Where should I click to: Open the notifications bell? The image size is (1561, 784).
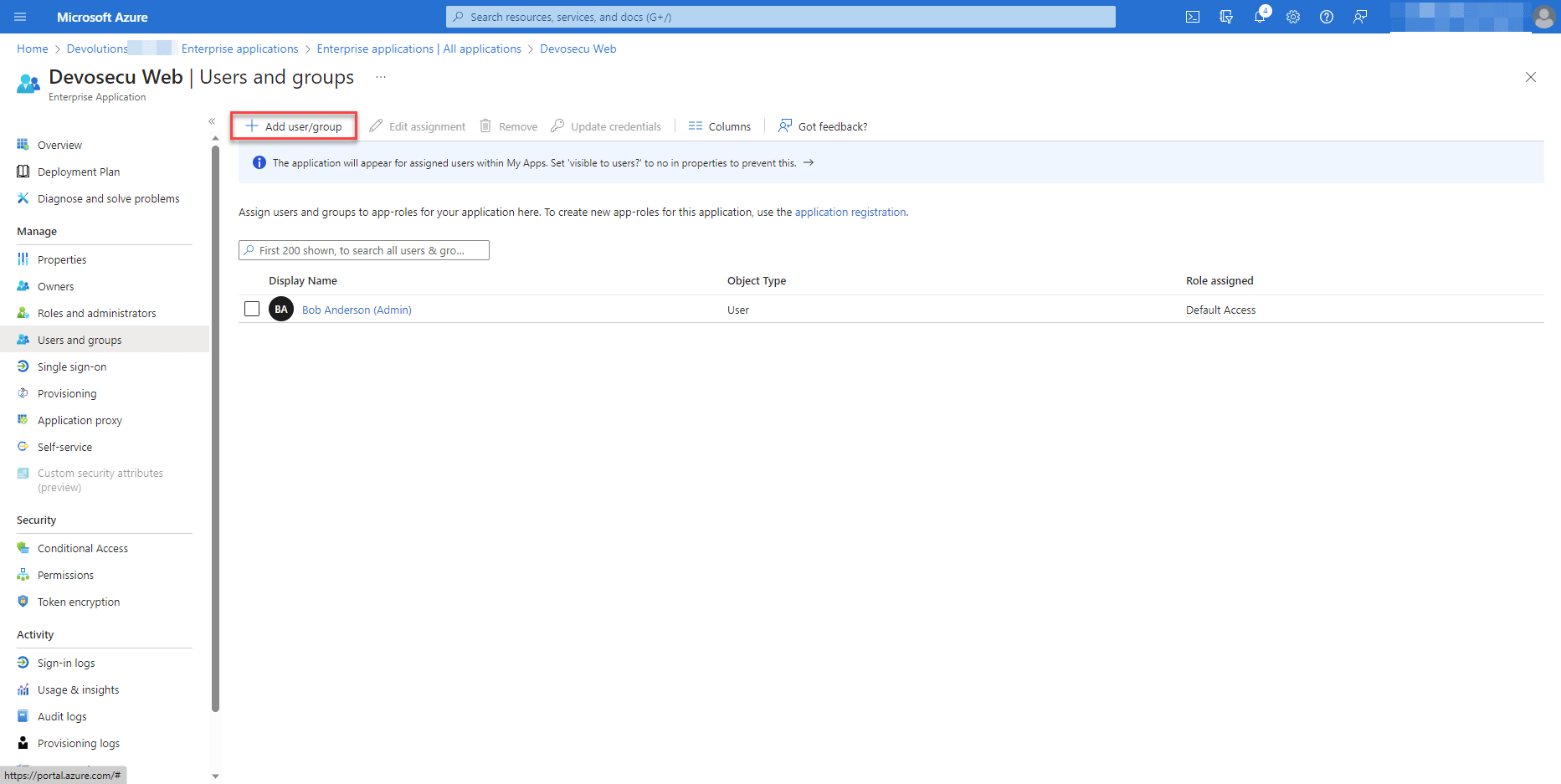[1260, 17]
